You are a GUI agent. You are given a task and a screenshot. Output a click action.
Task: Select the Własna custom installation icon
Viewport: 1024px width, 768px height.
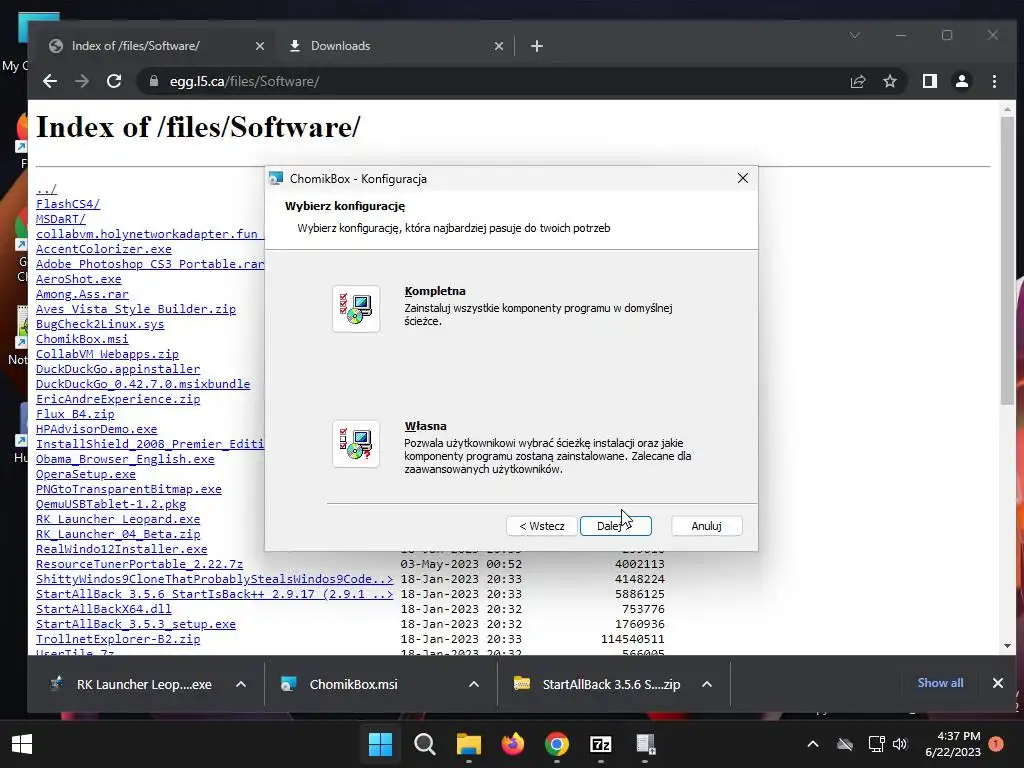356,444
